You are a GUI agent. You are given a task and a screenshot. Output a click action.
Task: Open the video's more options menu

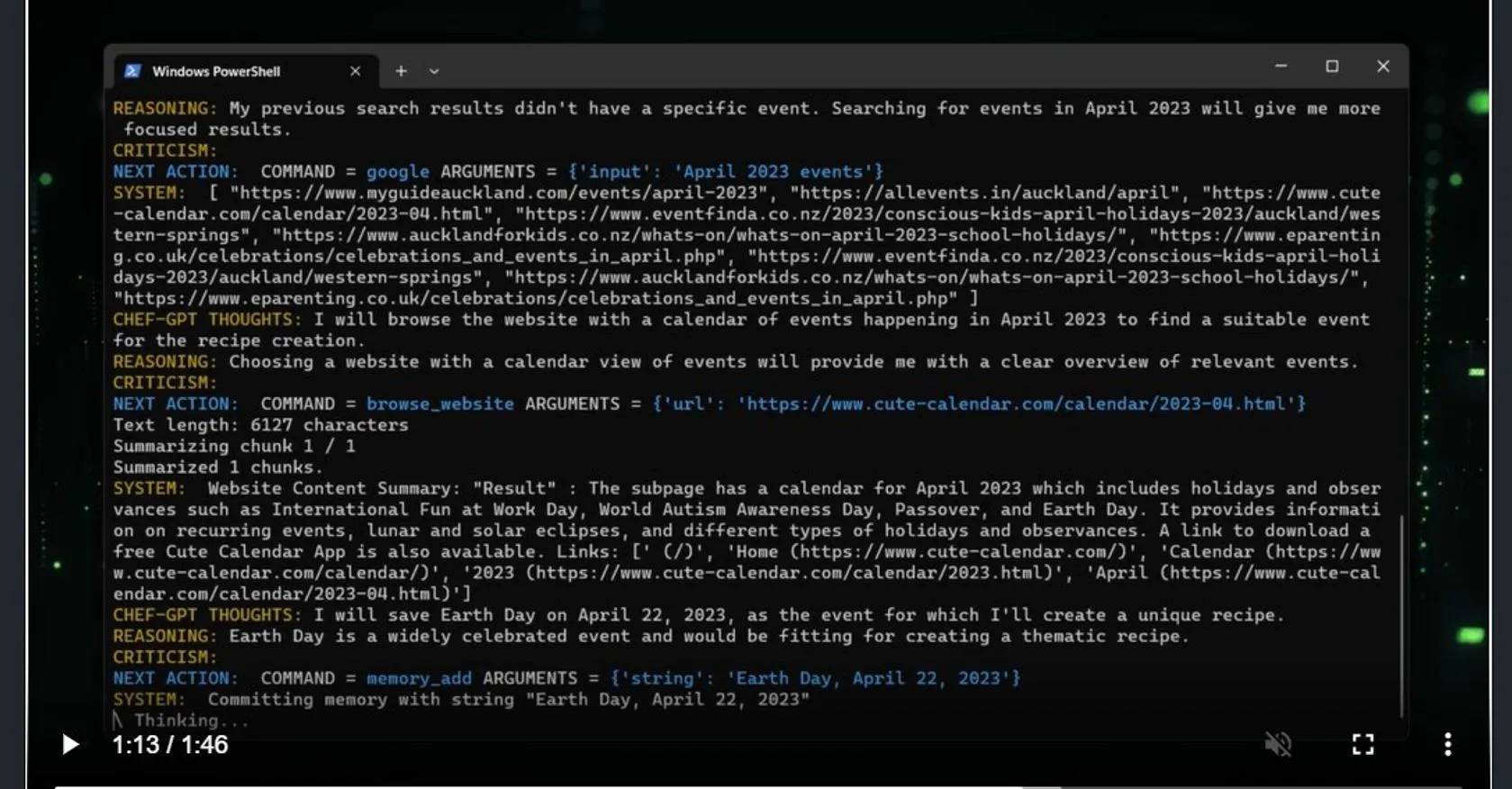pos(1447,744)
